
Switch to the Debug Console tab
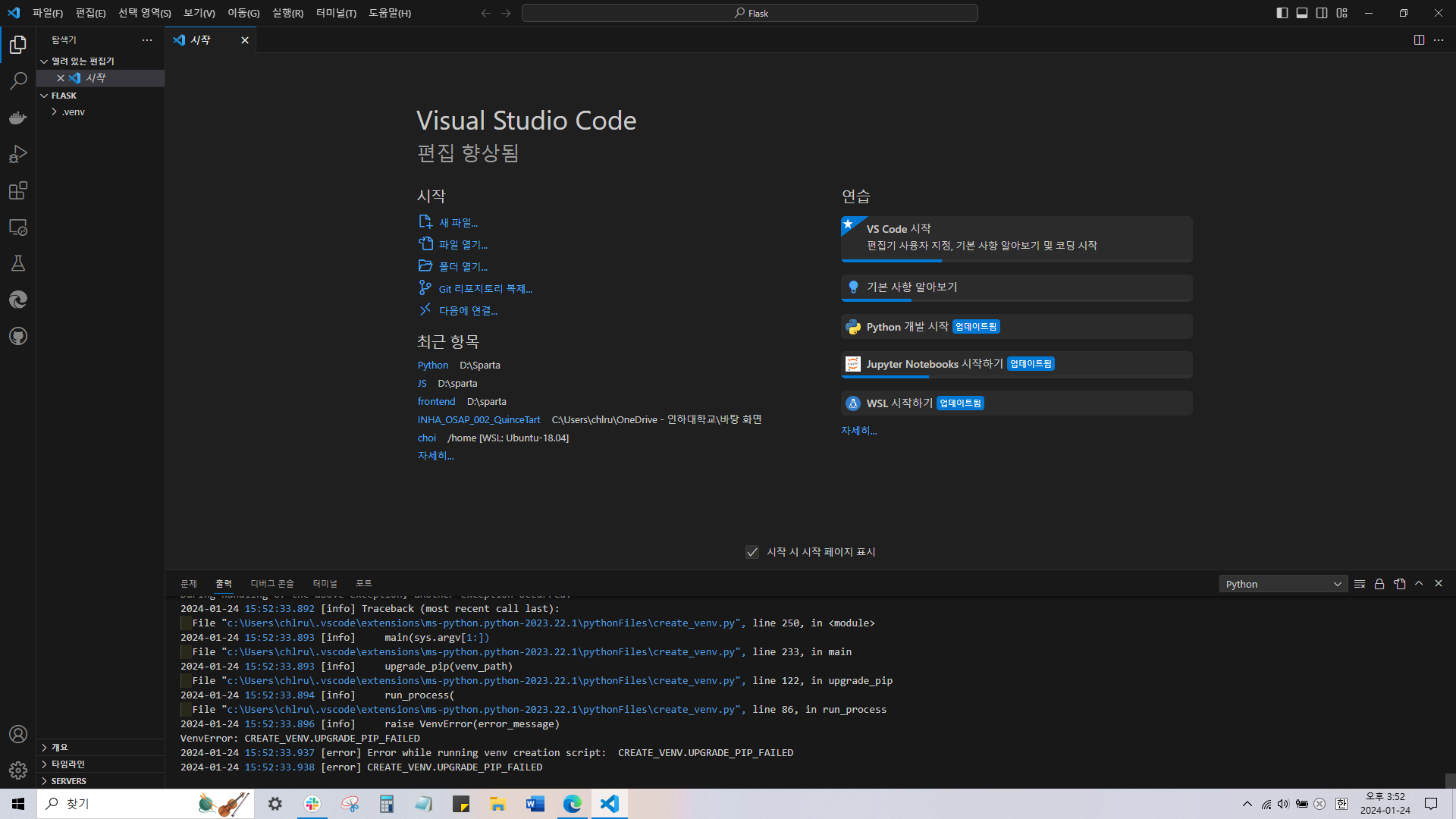click(272, 584)
